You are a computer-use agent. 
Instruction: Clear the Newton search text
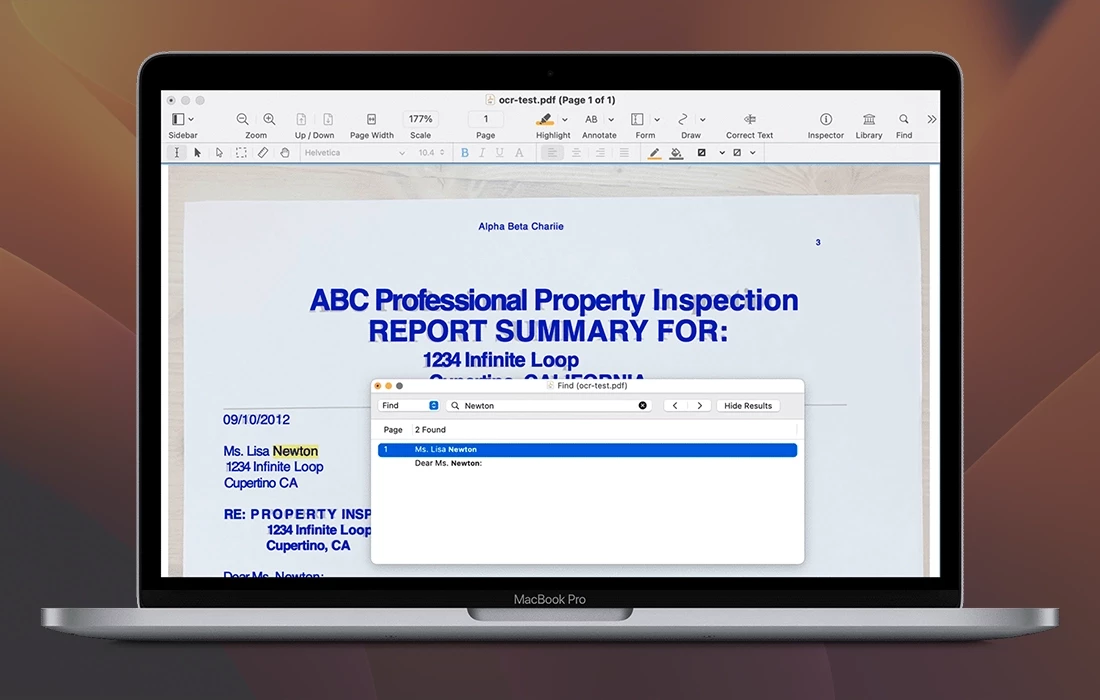(643, 406)
